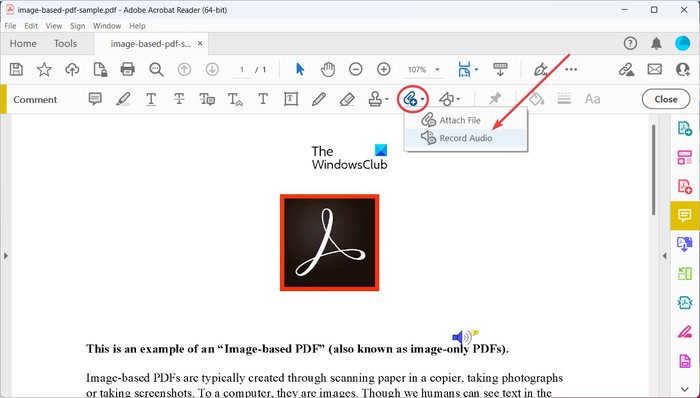Add a sticky note comment
The width and height of the screenshot is (700, 398).
95,99
